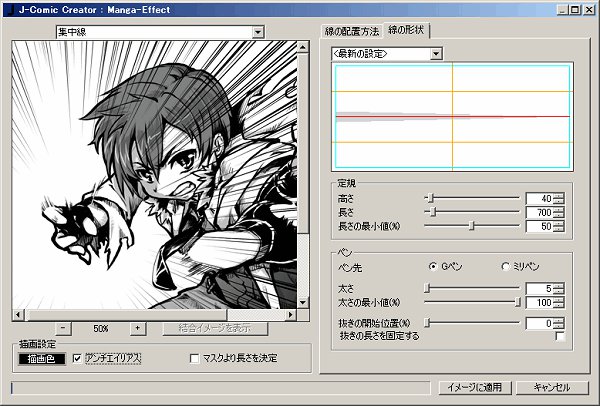Image resolution: width=600 pixels, height=406 pixels.
Task: Click the キャンセル button
Action: (x=552, y=387)
